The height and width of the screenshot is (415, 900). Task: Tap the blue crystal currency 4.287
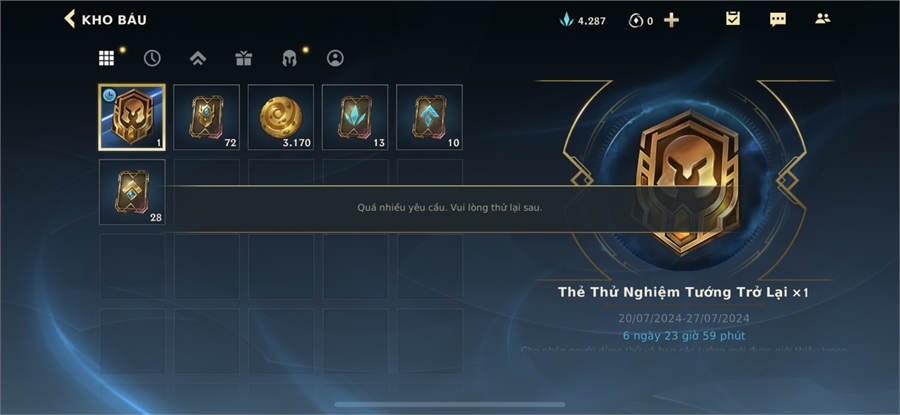coord(583,21)
